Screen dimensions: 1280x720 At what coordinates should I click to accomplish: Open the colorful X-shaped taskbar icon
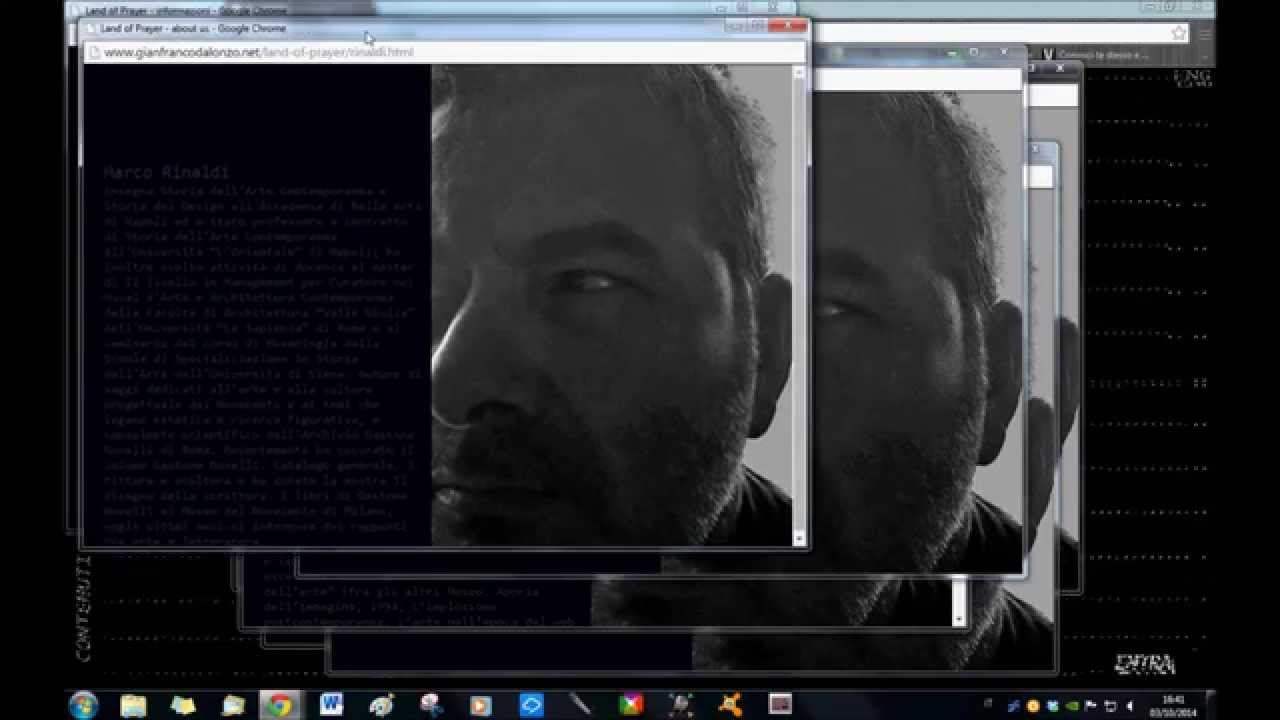click(x=631, y=705)
